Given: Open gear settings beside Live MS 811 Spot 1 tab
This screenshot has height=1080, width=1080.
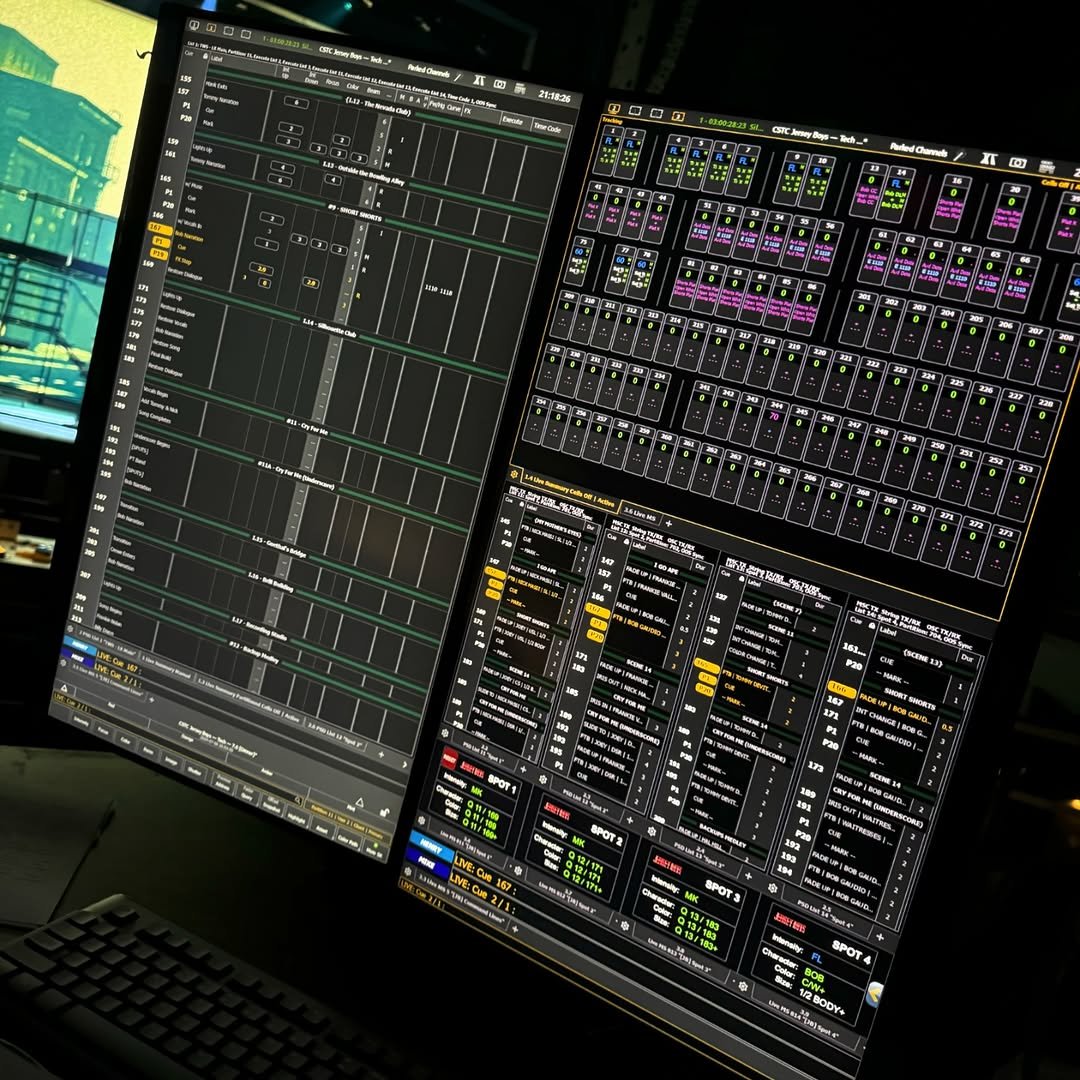Looking at the screenshot, I should [422, 821].
